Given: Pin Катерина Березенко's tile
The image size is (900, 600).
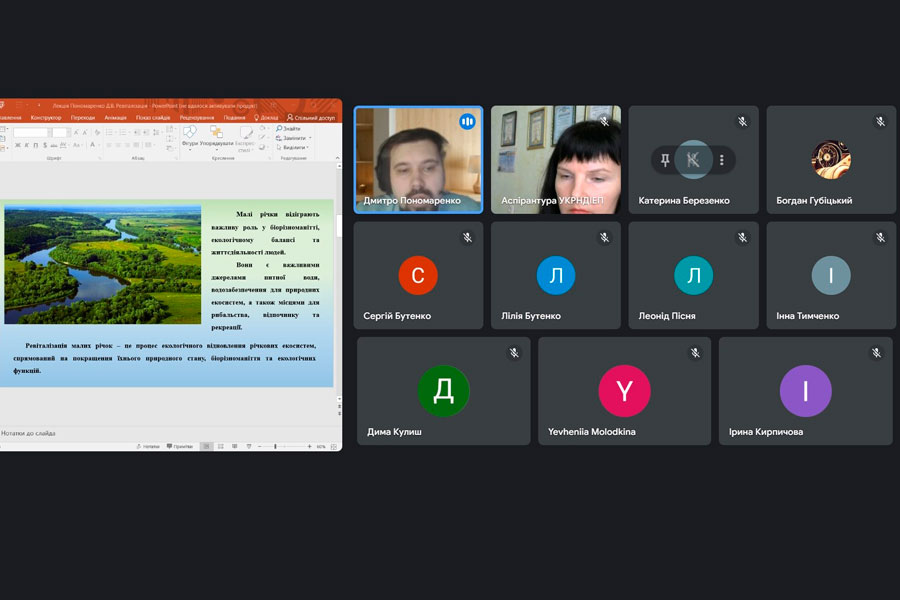Looking at the screenshot, I should click(665, 160).
